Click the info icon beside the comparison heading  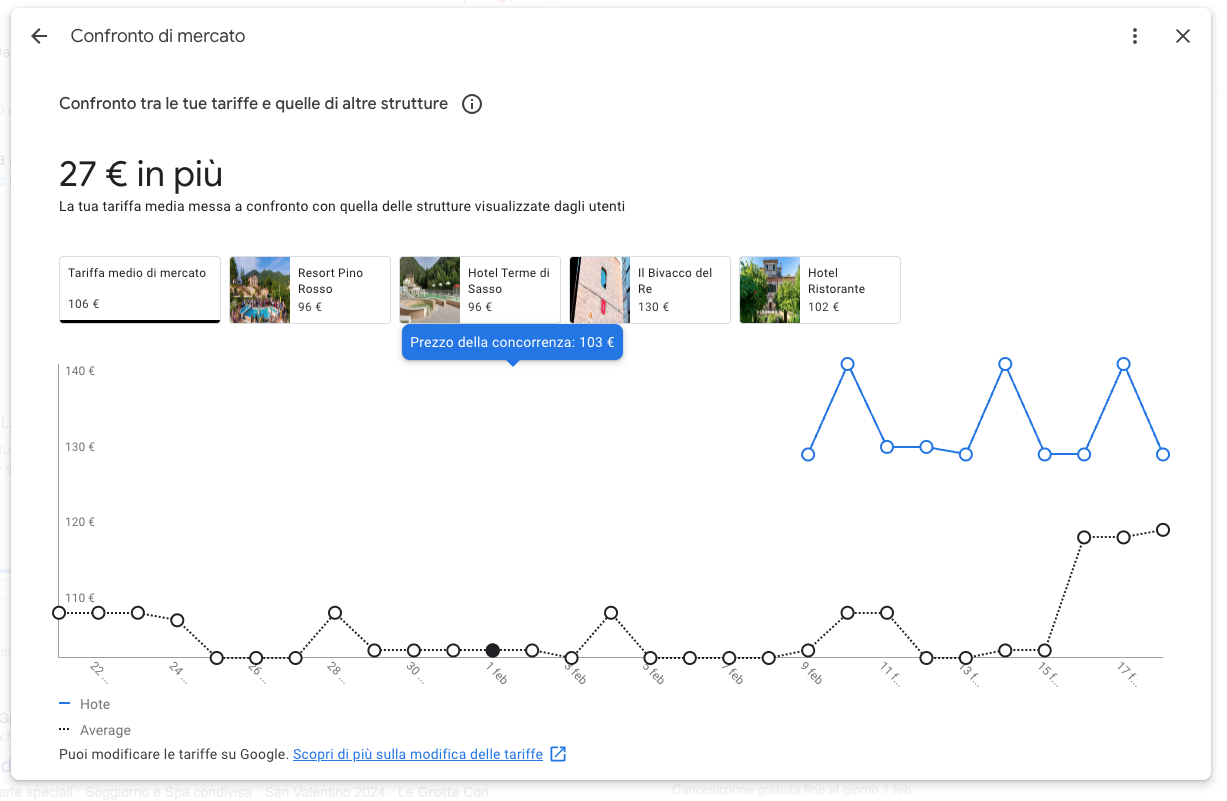point(472,104)
